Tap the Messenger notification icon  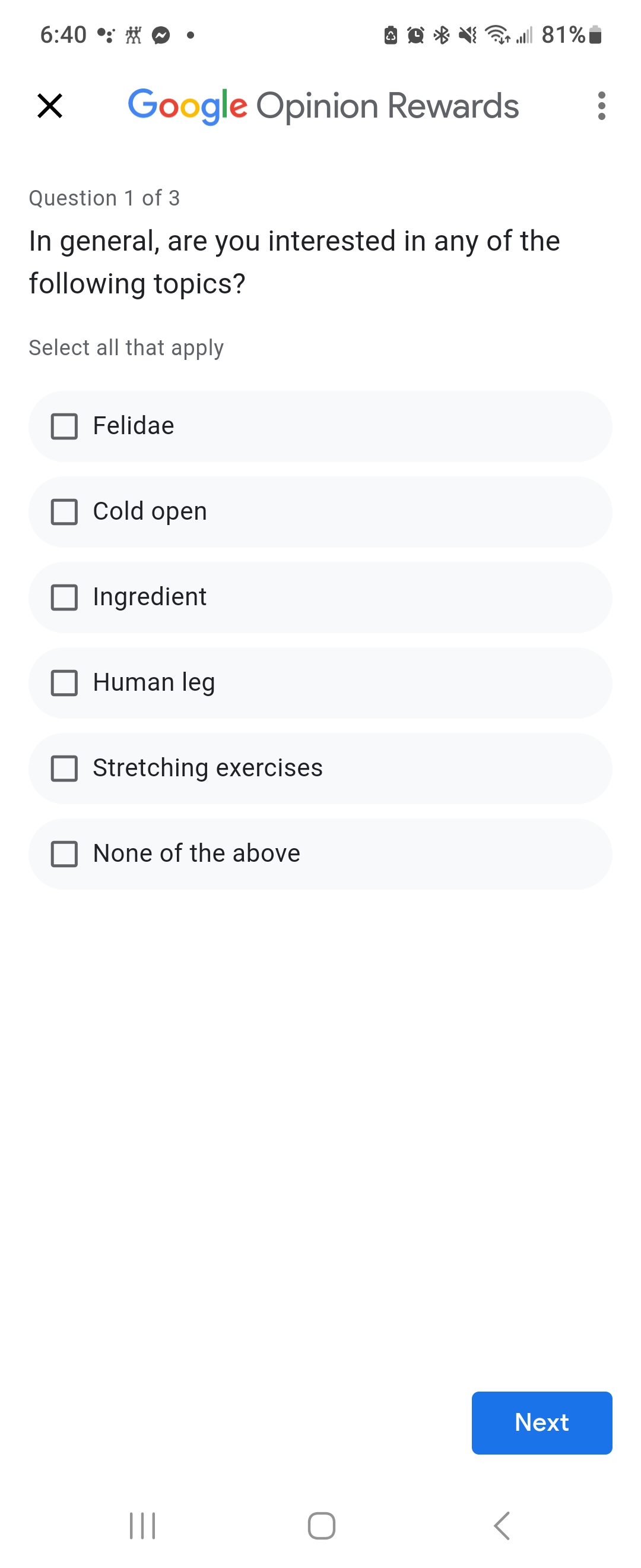pos(161,35)
